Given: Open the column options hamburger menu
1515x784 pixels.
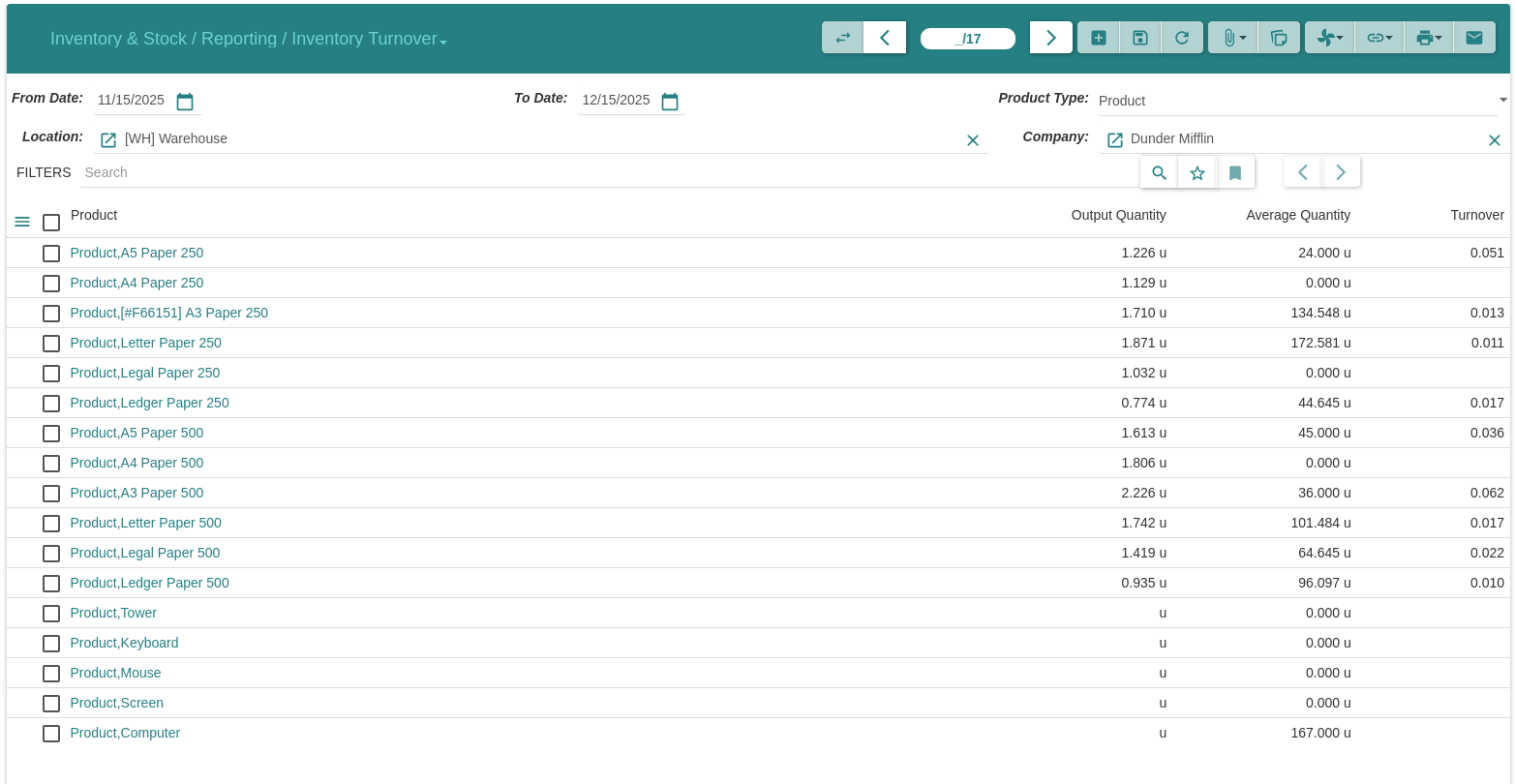Looking at the screenshot, I should pyautogui.click(x=22, y=223).
